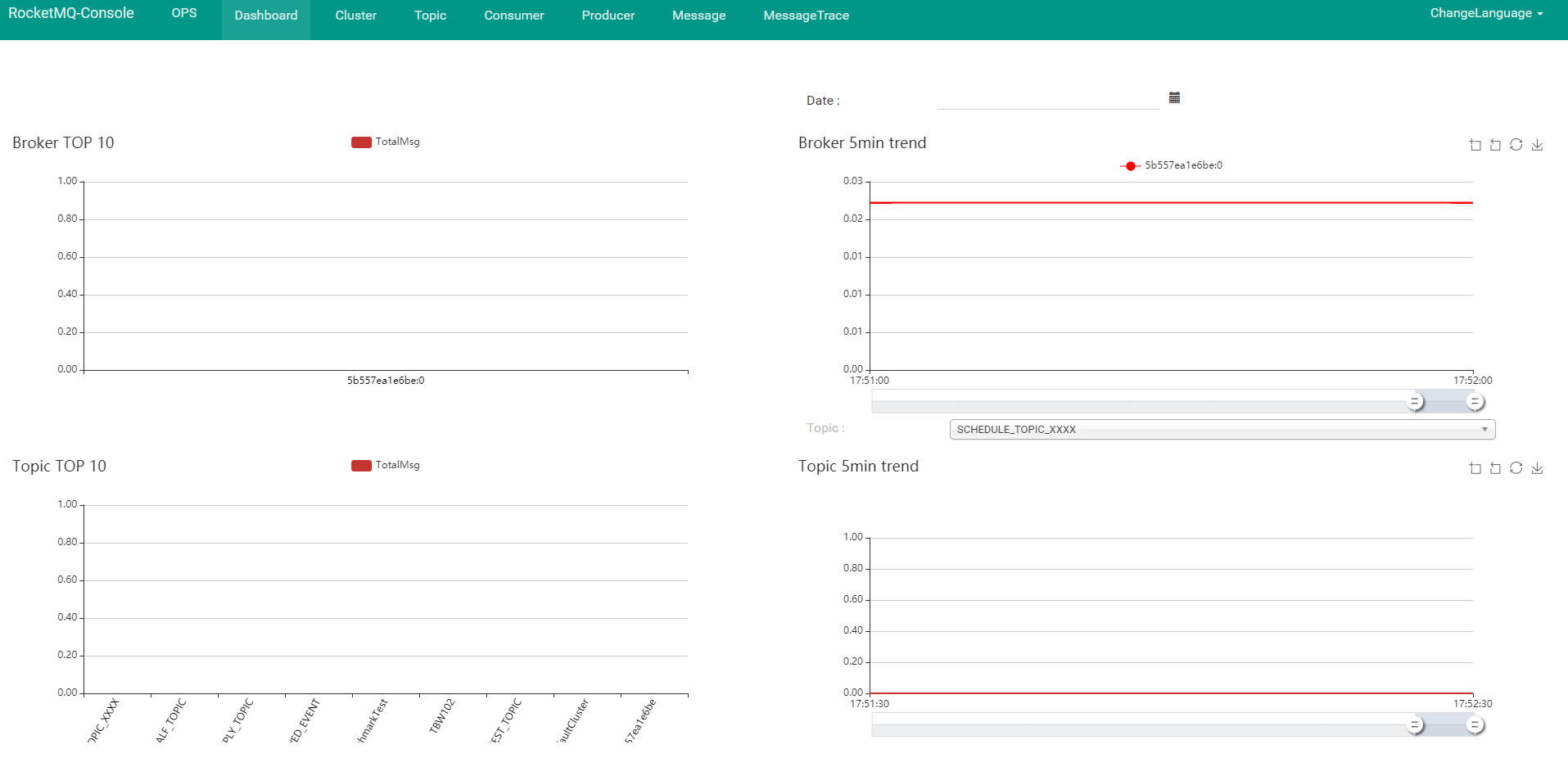The height and width of the screenshot is (767, 1568).
Task: Grab left zoom handle of Topic trend slider
Action: (1415, 724)
